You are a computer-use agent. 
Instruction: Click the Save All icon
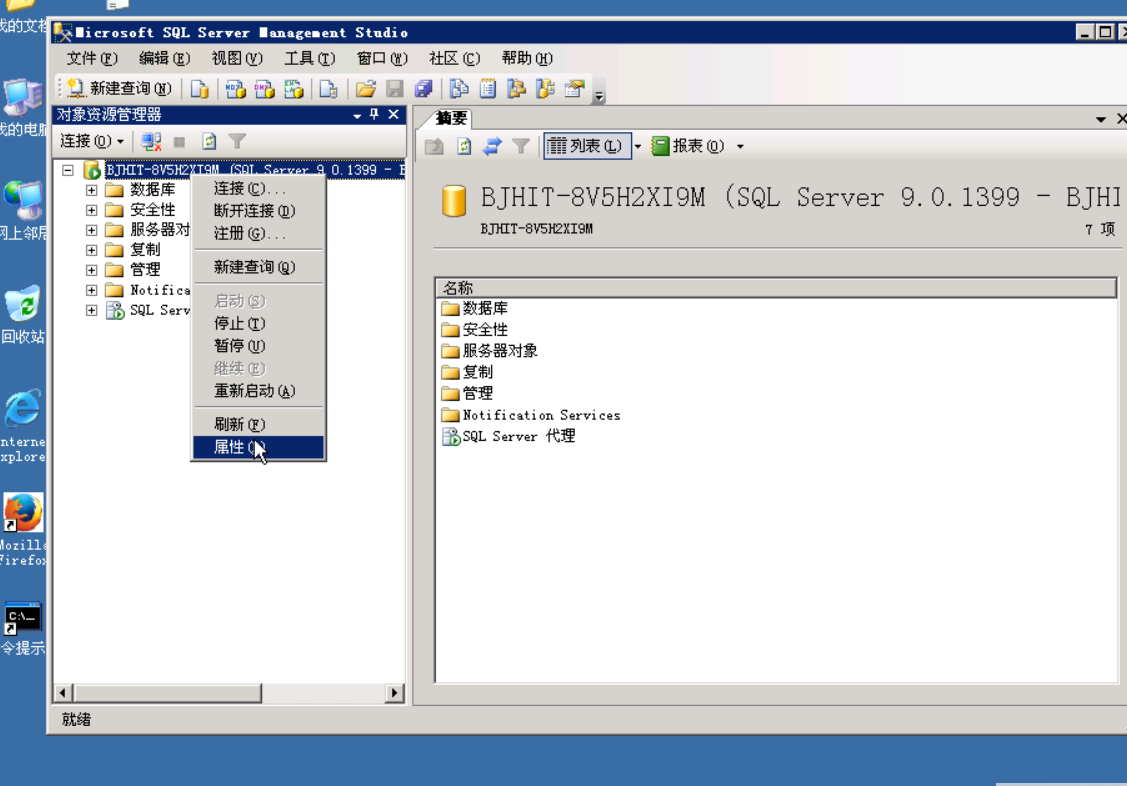[x=423, y=88]
